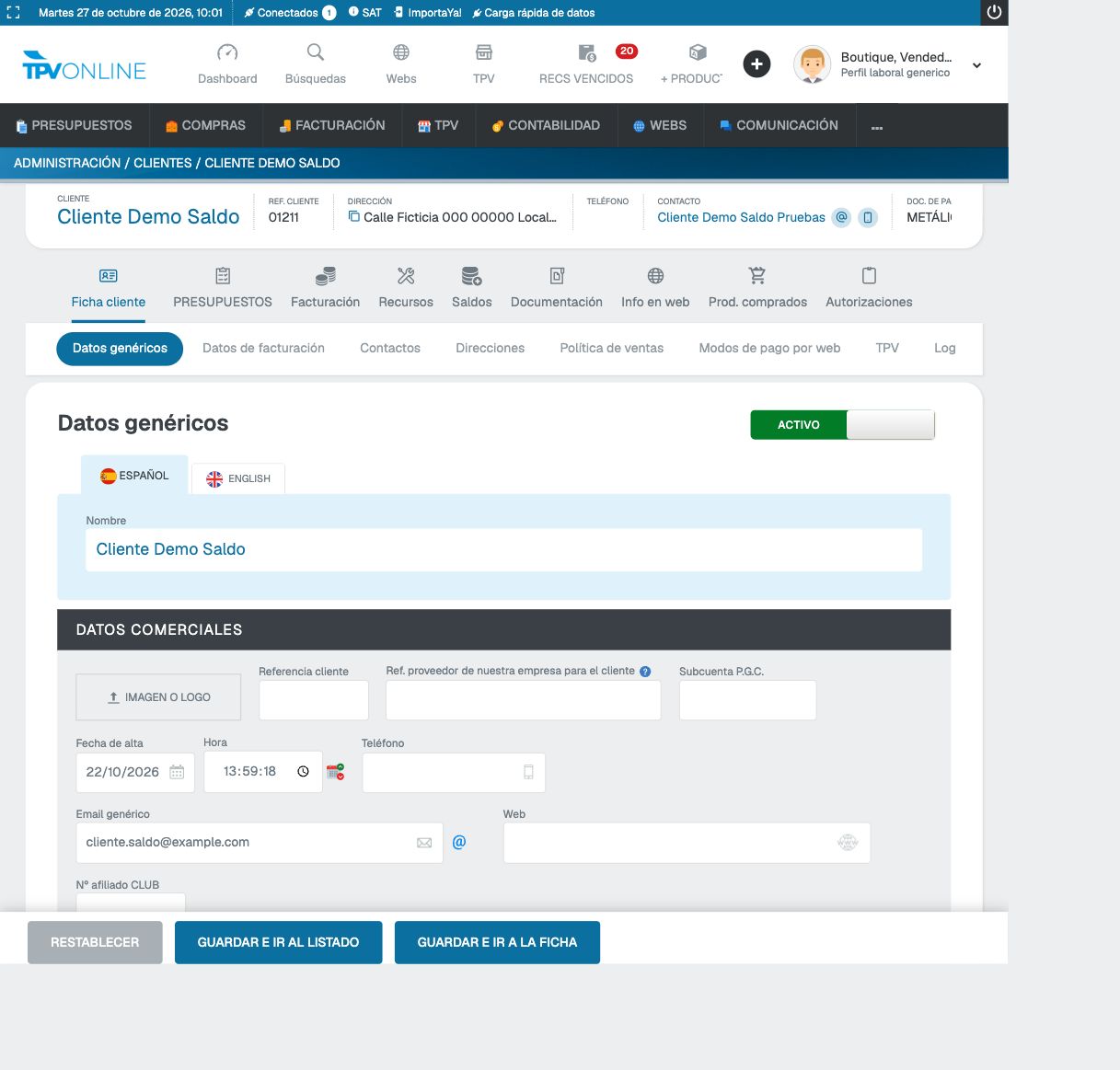This screenshot has width=1120, height=1070.
Task: Click RESTABLECER button
Action: point(95,942)
